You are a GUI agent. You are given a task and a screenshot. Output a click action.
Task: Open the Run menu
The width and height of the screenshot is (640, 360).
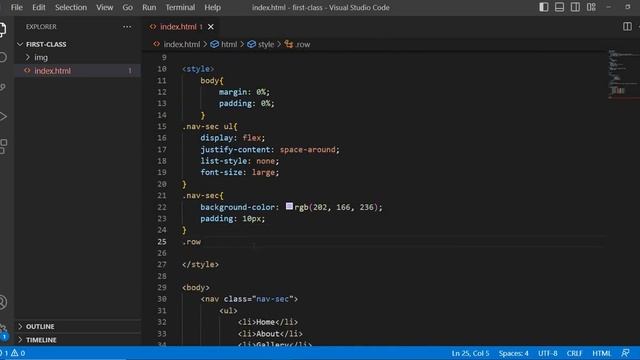149,7
